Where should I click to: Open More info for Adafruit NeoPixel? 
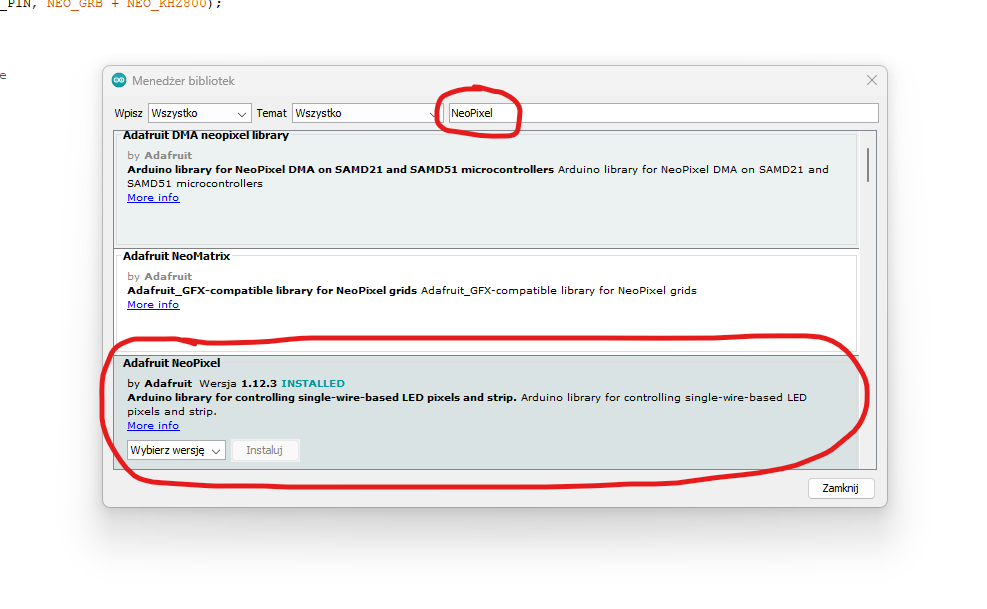click(153, 426)
